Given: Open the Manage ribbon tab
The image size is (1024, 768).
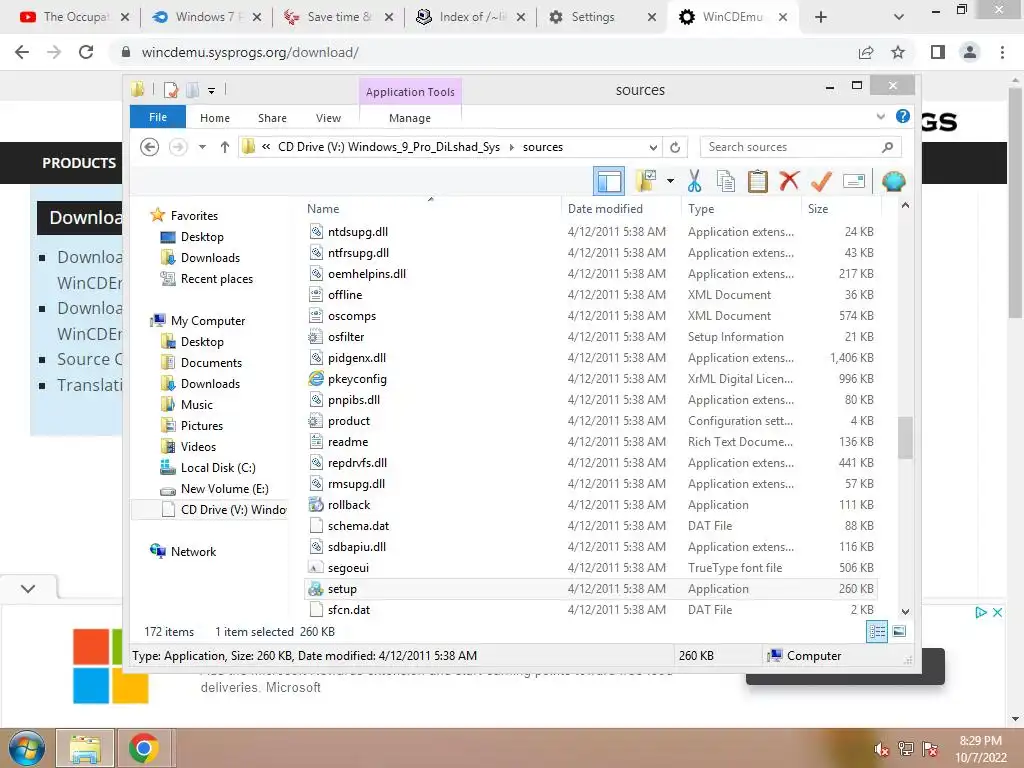Looking at the screenshot, I should click(x=409, y=118).
